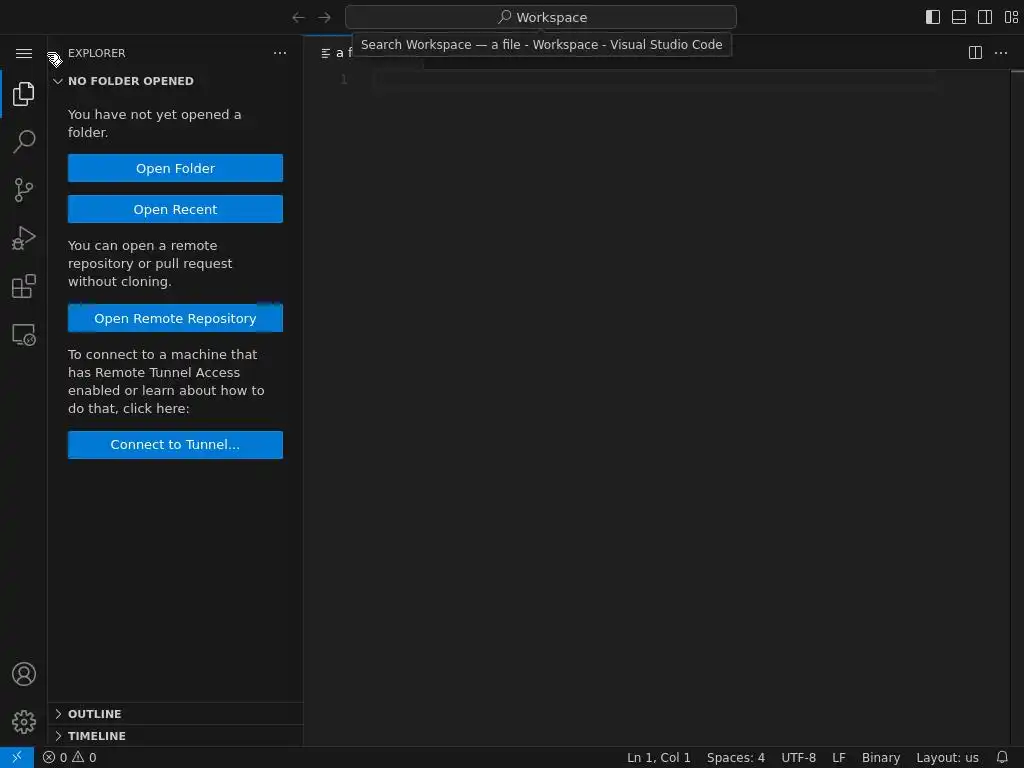1024x768 pixels.
Task: Toggle the secondary side bar
Action: pos(985,18)
